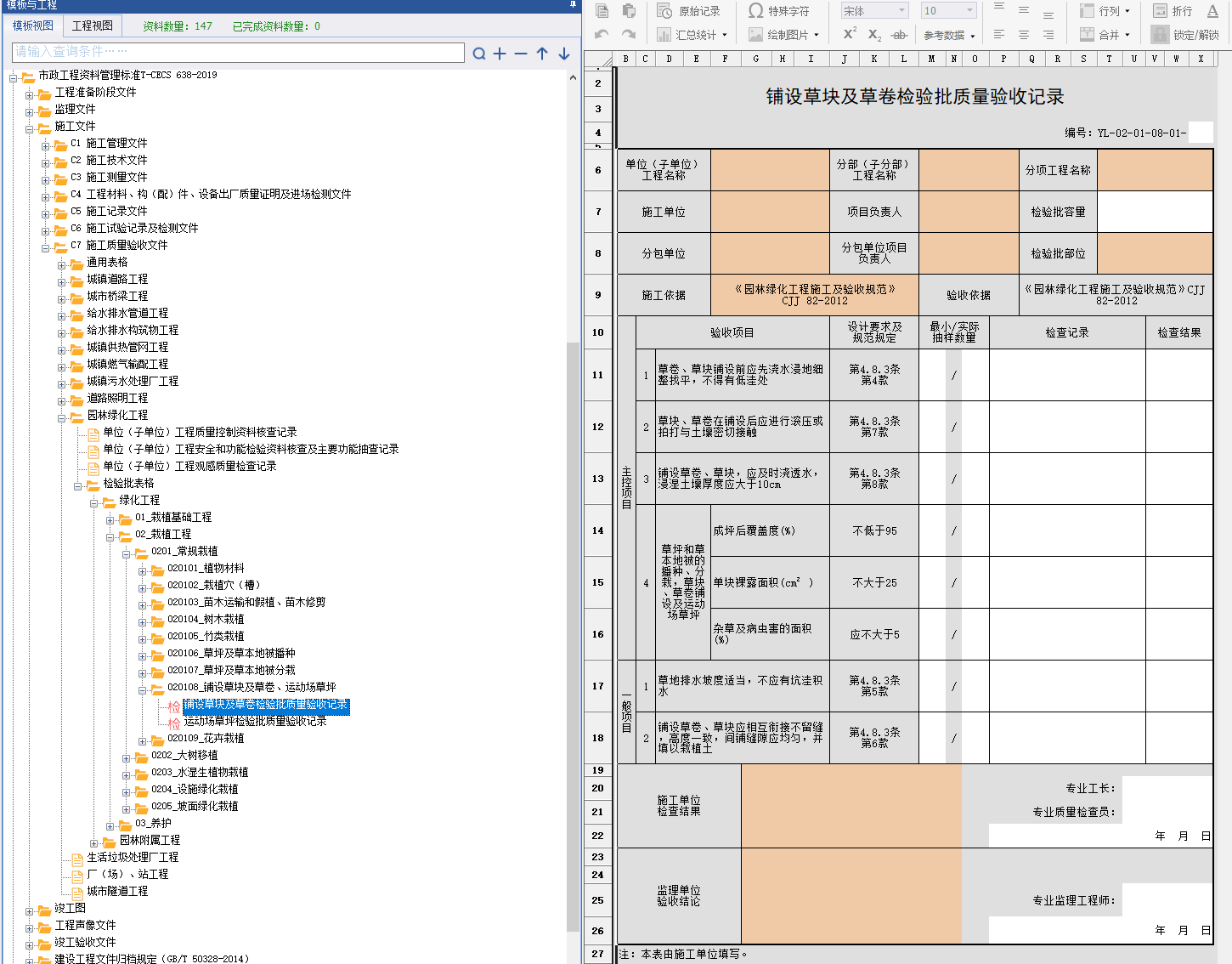The image size is (1232, 964).
Task: Expand 工程准备阶段文件 folder
Action: pyautogui.click(x=30, y=95)
